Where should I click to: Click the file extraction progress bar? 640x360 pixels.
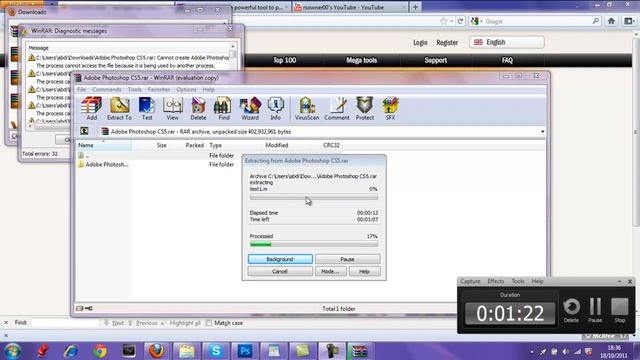(313, 197)
